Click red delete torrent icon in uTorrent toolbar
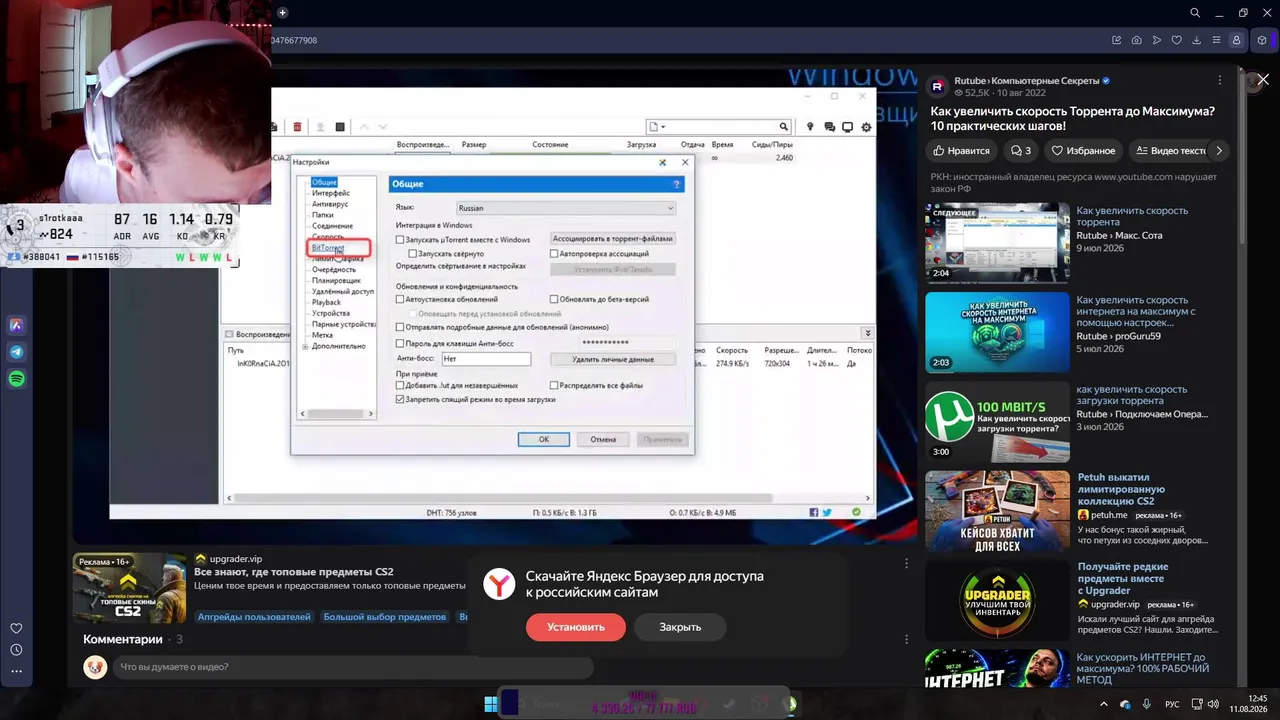The image size is (1280, 720). (297, 127)
